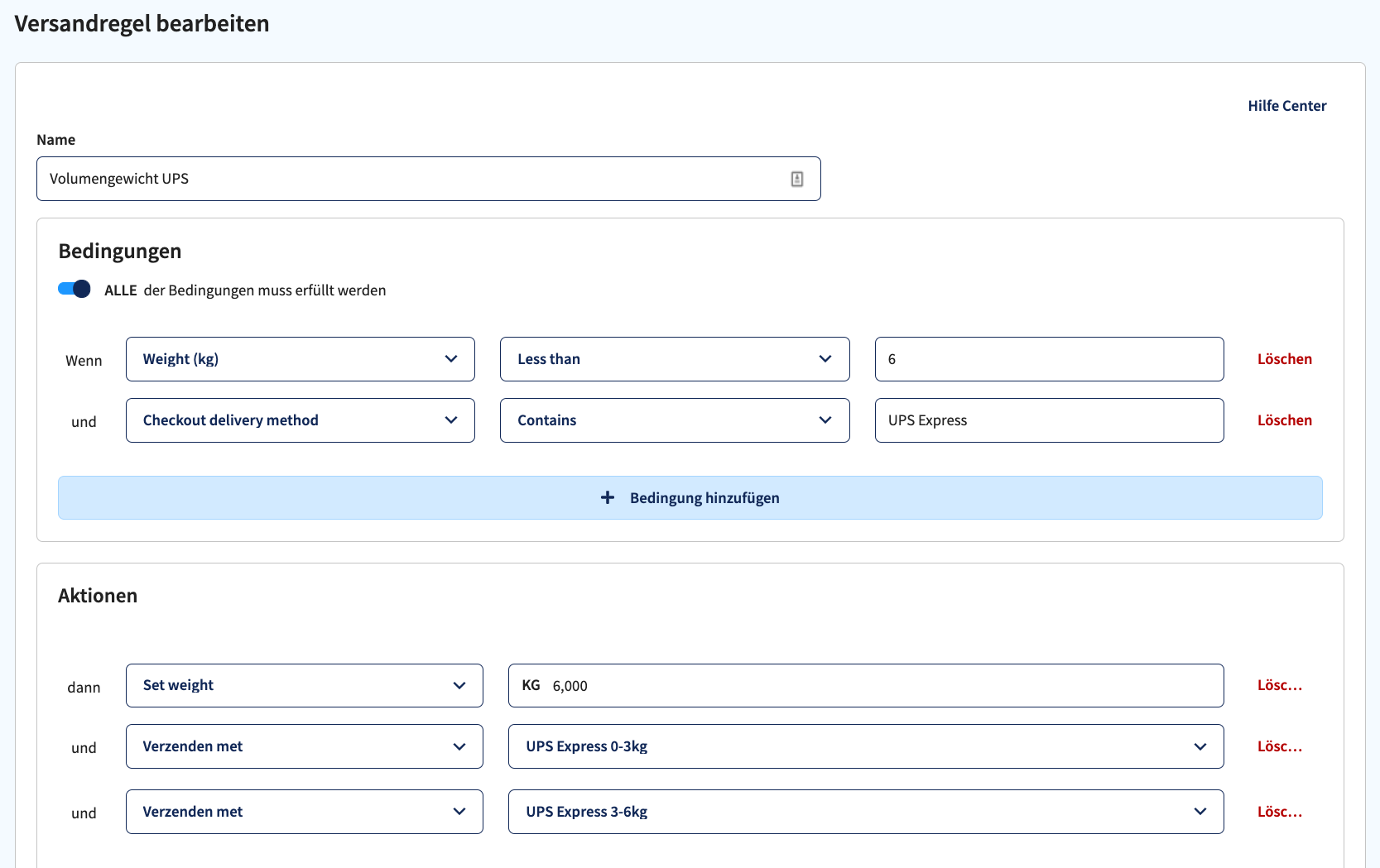Delete the UPS Express 3-6kg action row
Image resolution: width=1380 pixels, height=868 pixels.
[x=1280, y=812]
